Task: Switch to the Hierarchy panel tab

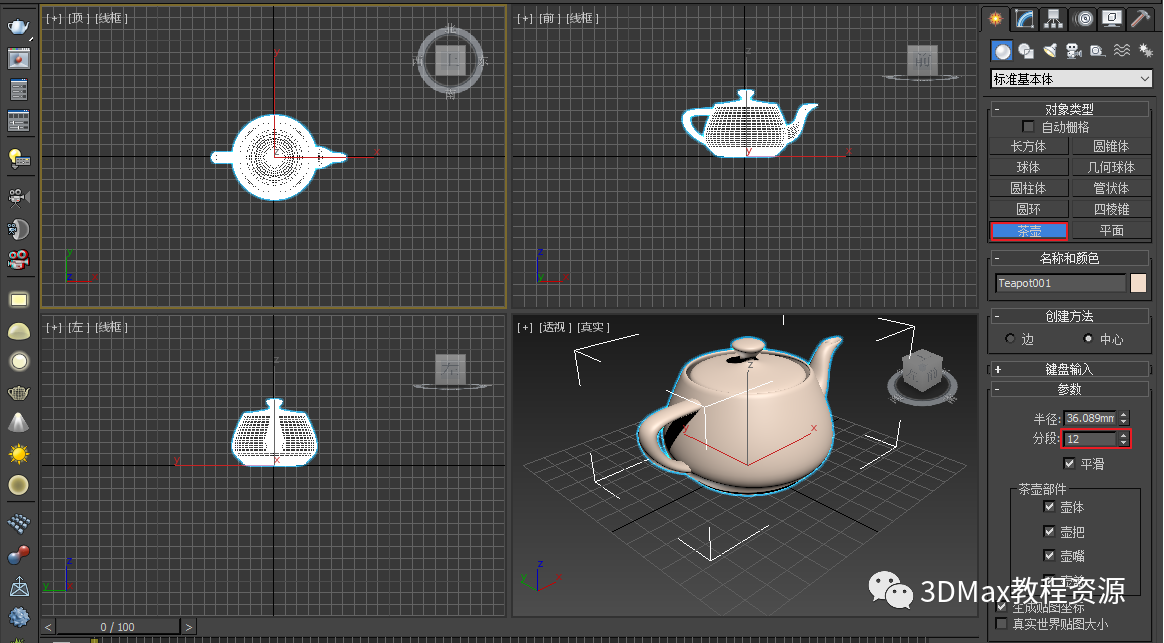Action: 1053,19
